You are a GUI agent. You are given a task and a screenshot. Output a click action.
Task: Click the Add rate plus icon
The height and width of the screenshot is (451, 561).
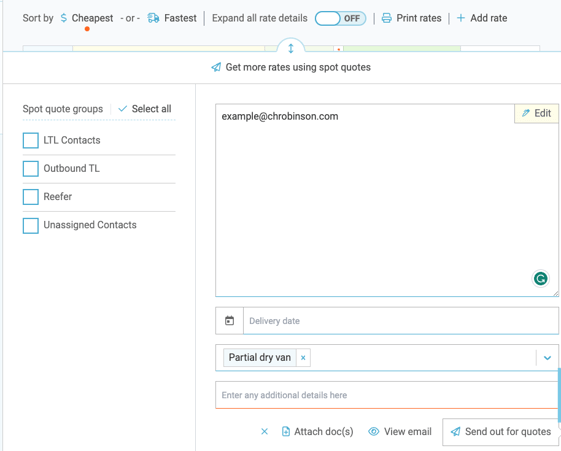point(461,18)
